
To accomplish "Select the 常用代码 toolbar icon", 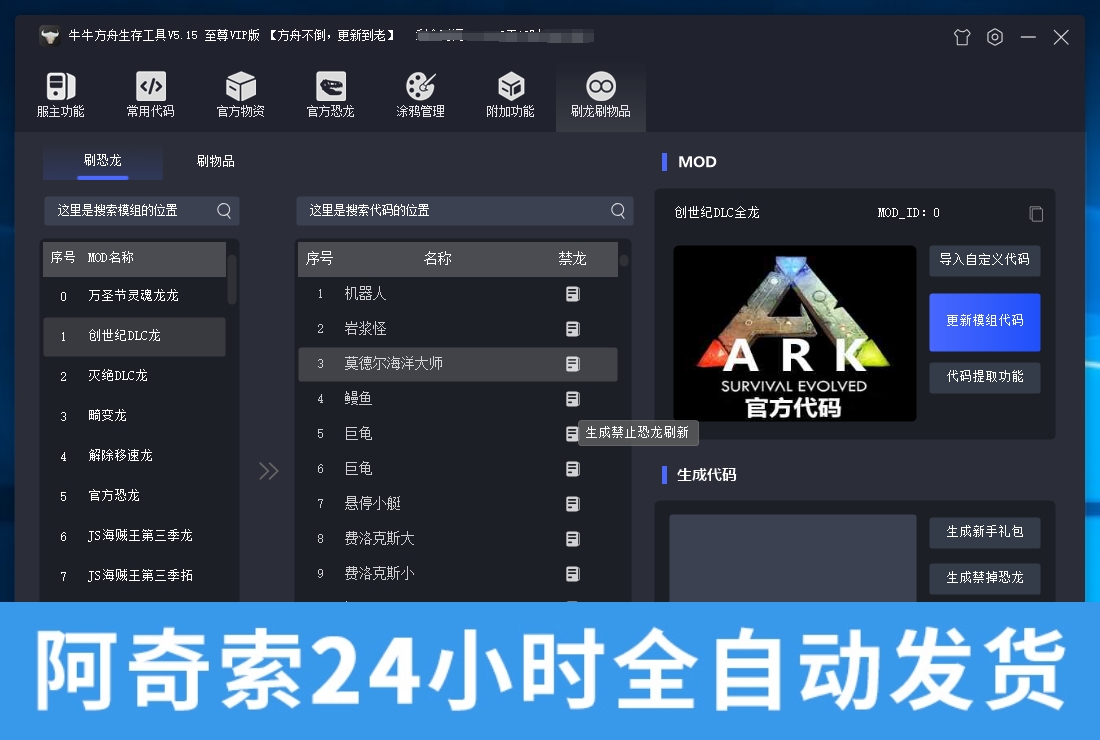I will [x=150, y=95].
